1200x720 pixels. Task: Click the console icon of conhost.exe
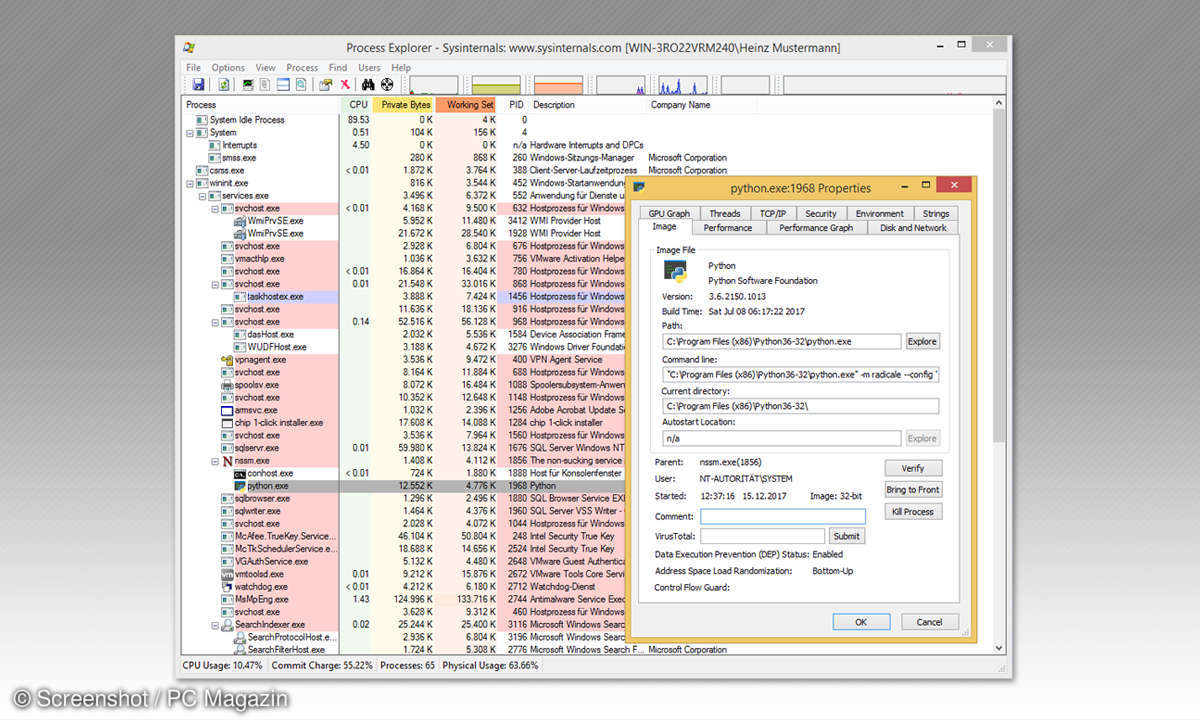(x=239, y=473)
